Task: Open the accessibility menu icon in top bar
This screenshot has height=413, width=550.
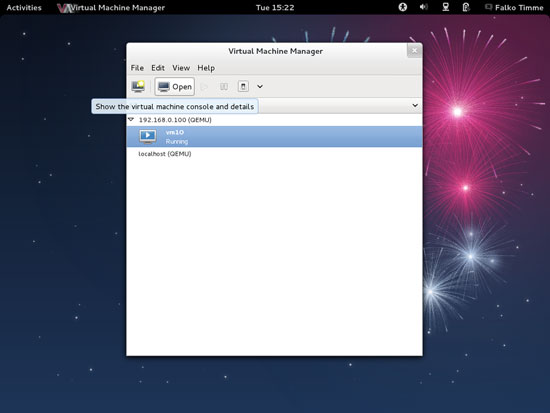Action: (403, 7)
